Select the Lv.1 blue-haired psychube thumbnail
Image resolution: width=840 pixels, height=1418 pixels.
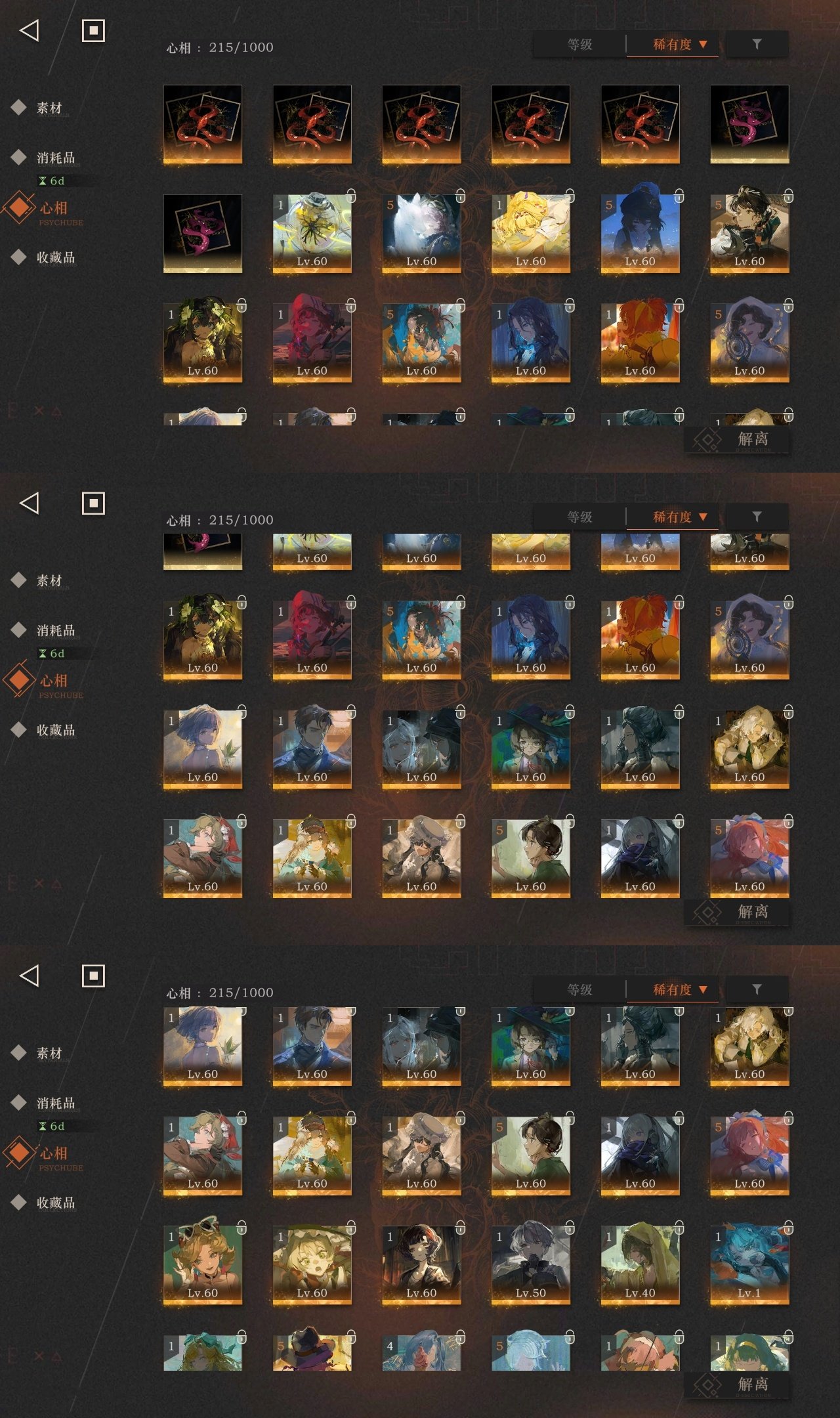coord(749,1264)
